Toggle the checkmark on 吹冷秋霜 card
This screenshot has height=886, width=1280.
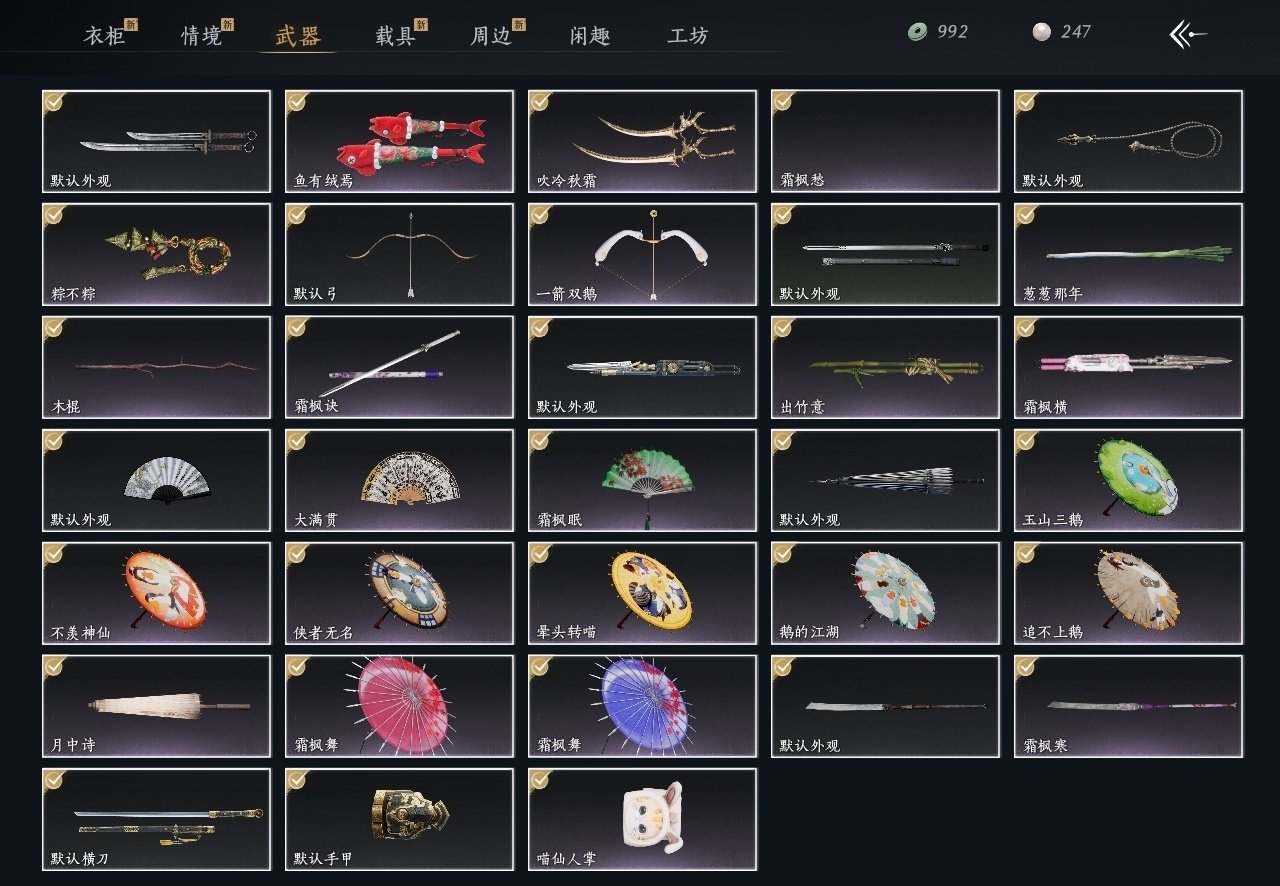pyautogui.click(x=540, y=101)
